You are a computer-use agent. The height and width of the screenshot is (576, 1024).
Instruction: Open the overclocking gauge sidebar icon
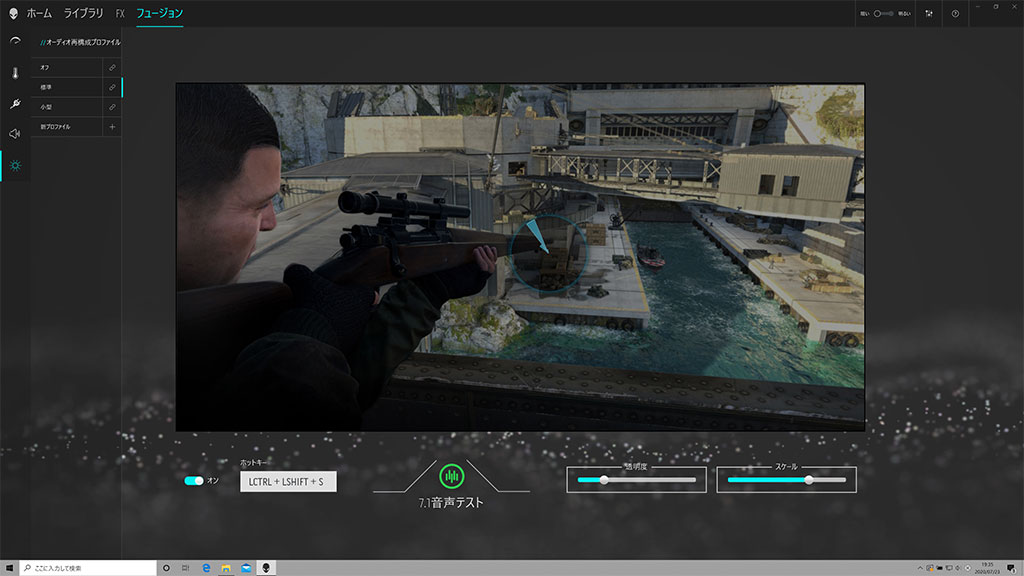pos(15,41)
